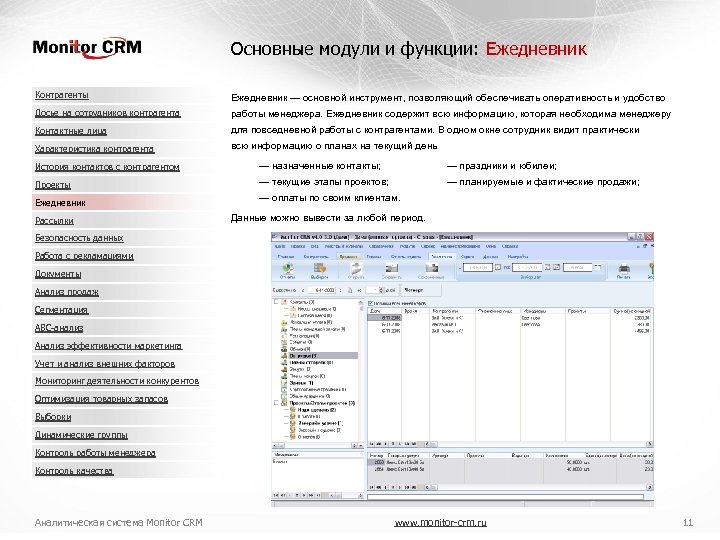
Task: Click the greyed Открыть folder icon
Action: 356,270
